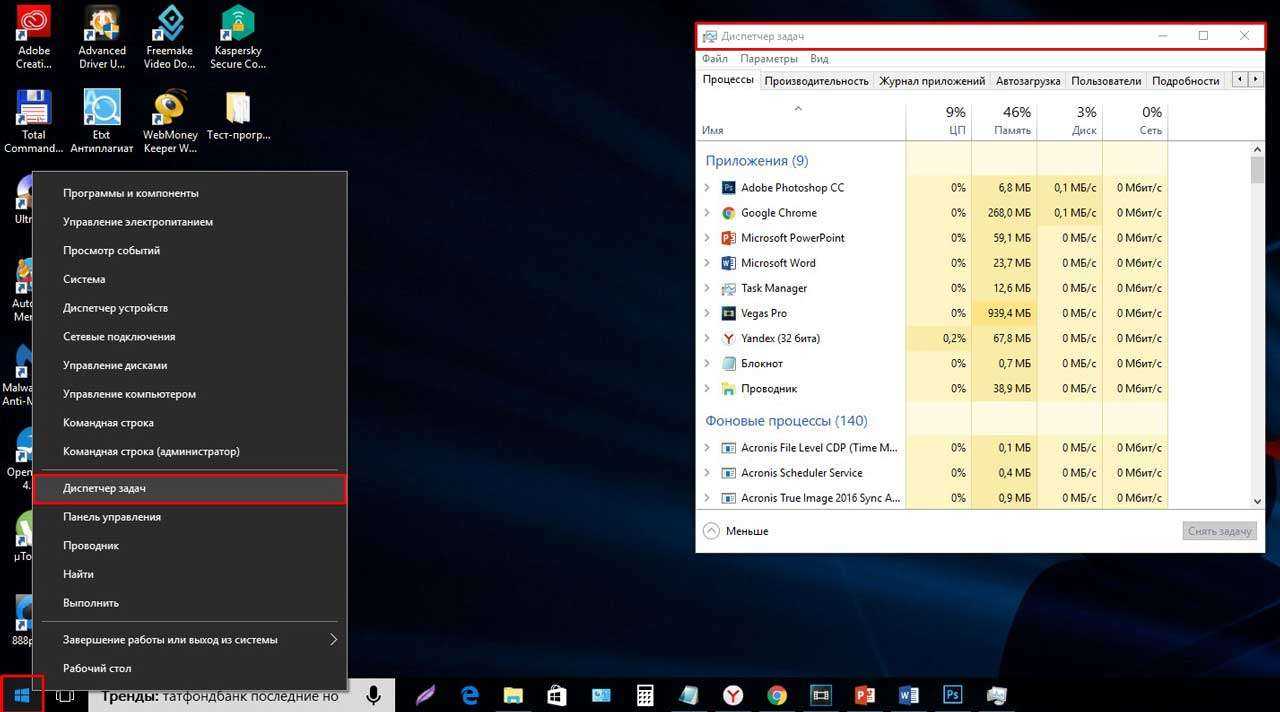Click the microphone icon in search bar
Image resolution: width=1280 pixels, height=712 pixels.
(373, 695)
